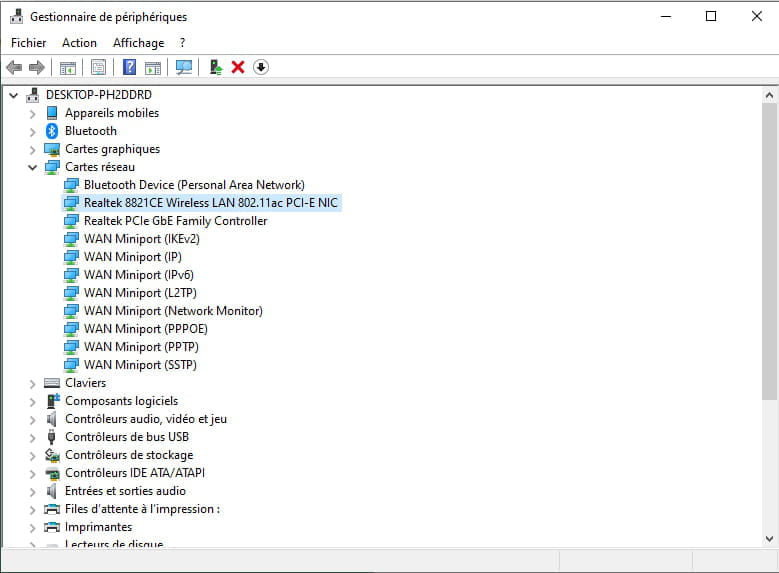Expand Contrôleurs de bus USB node
This screenshot has width=779, height=573.
[x=33, y=437]
